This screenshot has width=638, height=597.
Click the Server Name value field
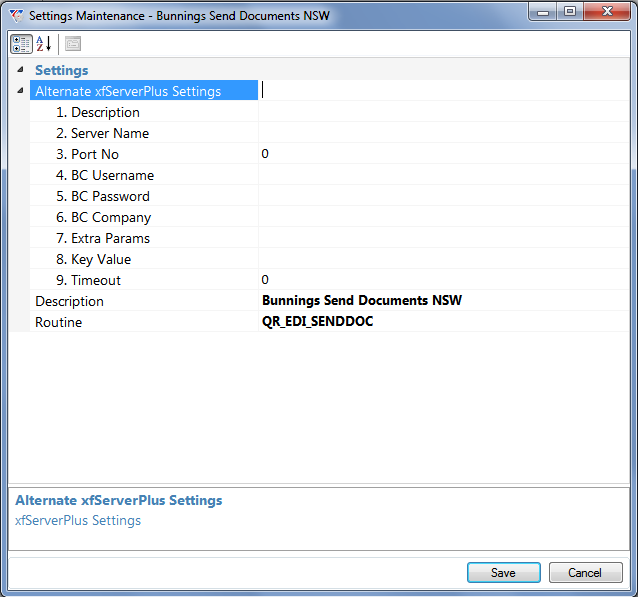coord(444,133)
